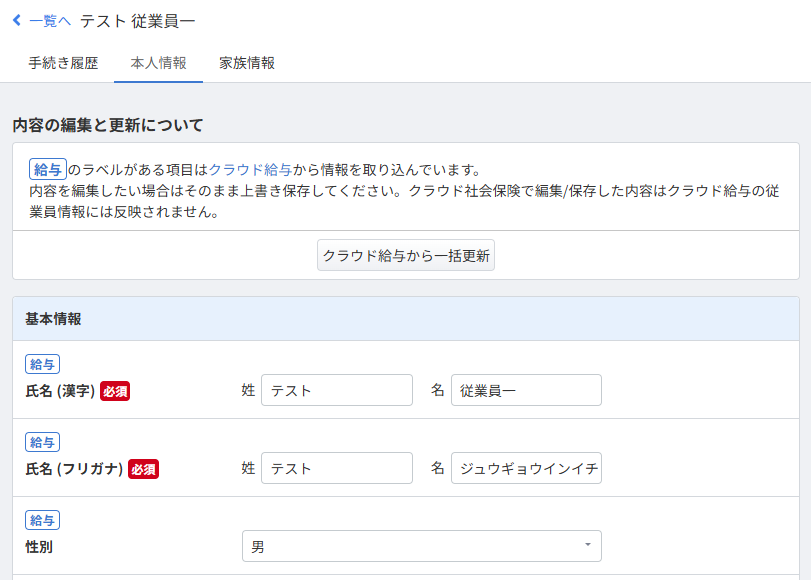Image resolution: width=811 pixels, height=580 pixels.
Task: Switch to the 家族情報 tab
Action: 247,63
